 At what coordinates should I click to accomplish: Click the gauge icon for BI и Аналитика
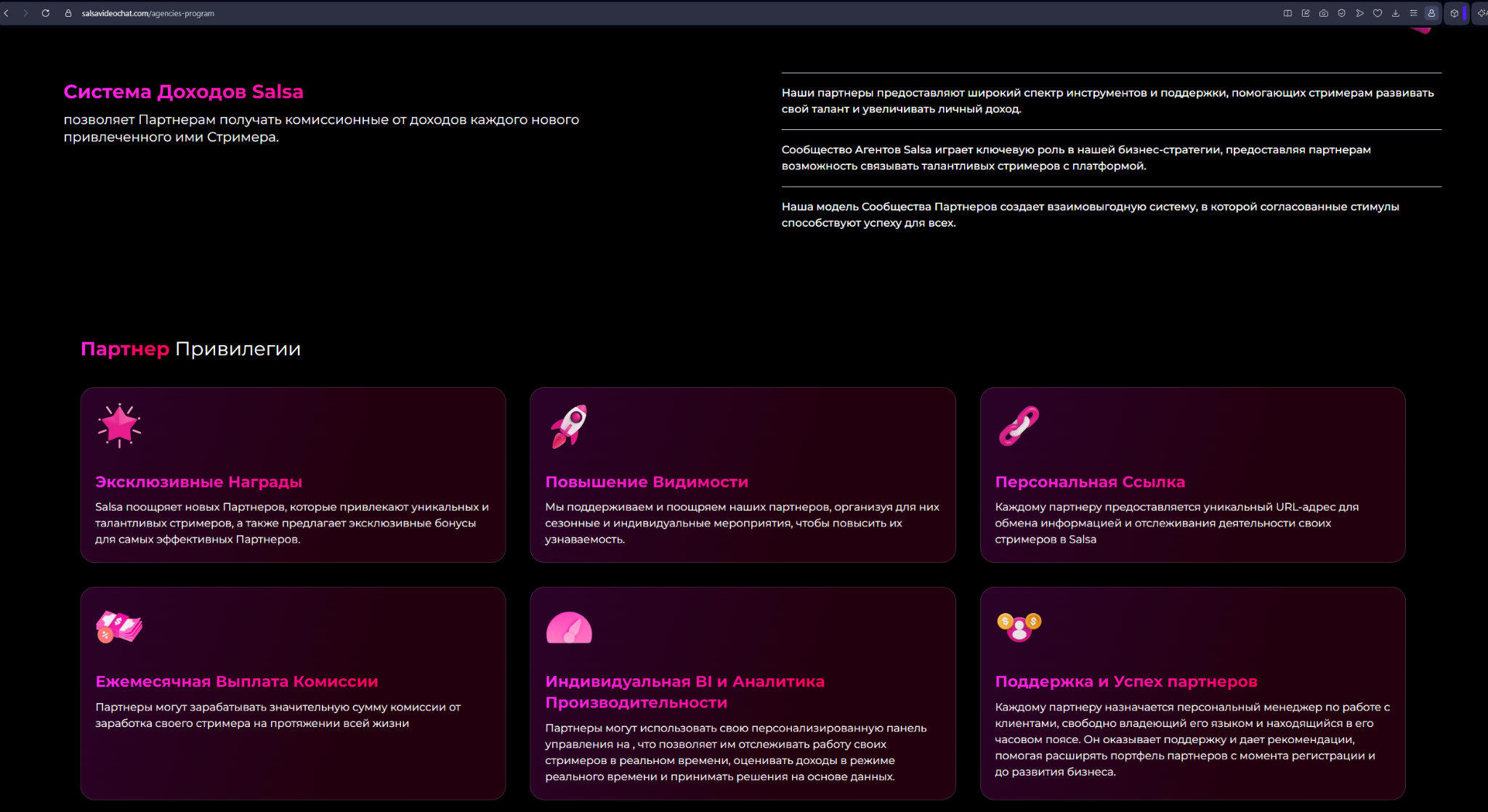(x=569, y=628)
